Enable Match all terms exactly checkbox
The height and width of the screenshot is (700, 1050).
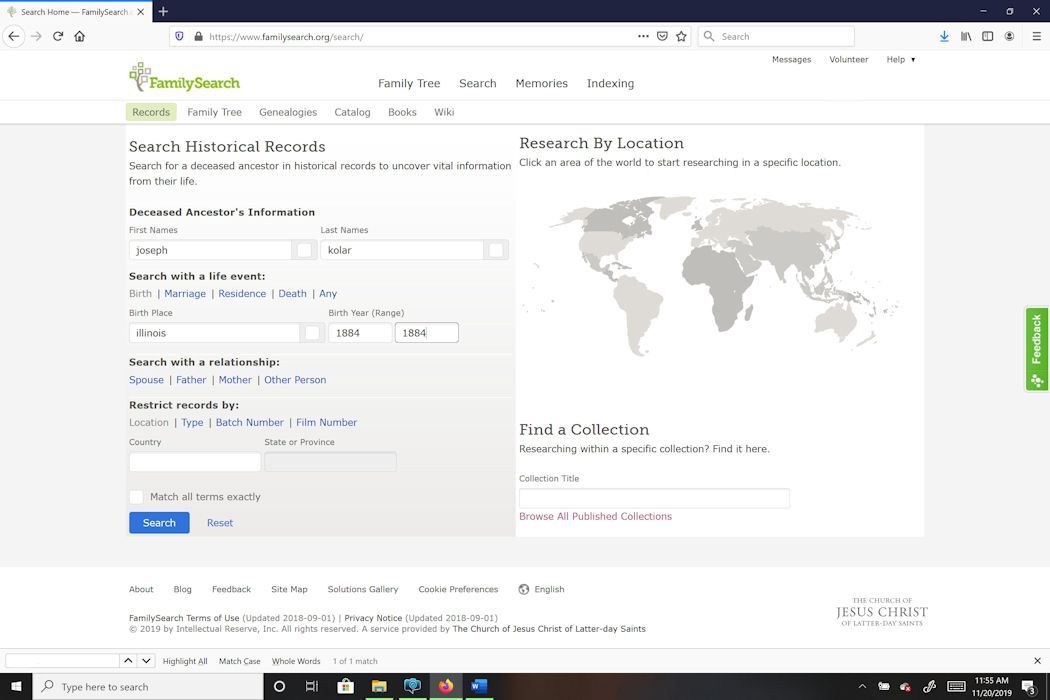click(137, 496)
